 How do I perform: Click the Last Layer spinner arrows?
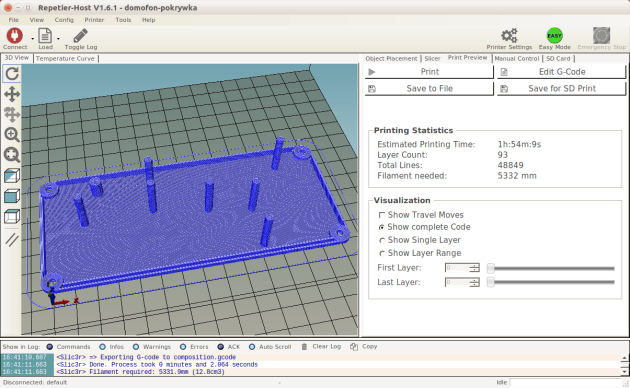[x=475, y=283]
